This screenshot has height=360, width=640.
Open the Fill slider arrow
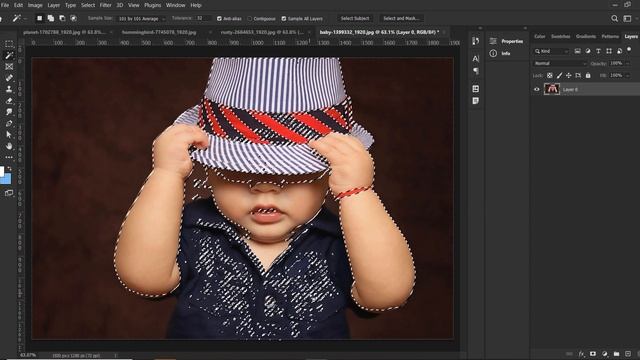pos(627,76)
